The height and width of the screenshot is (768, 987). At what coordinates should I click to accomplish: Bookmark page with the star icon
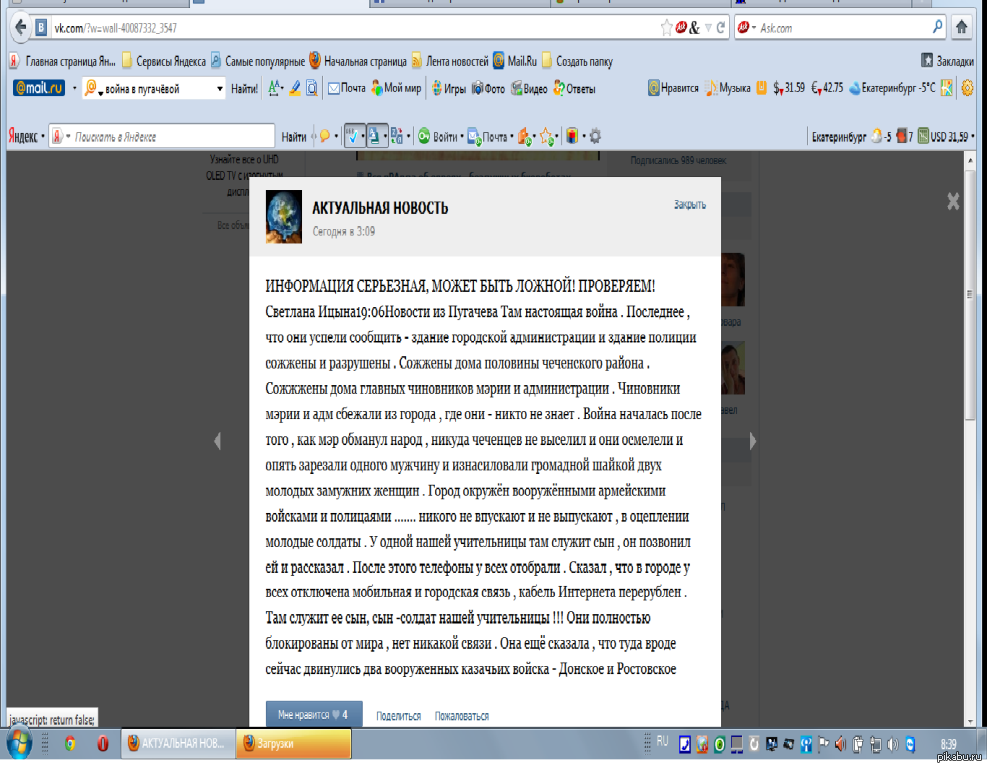click(x=667, y=28)
